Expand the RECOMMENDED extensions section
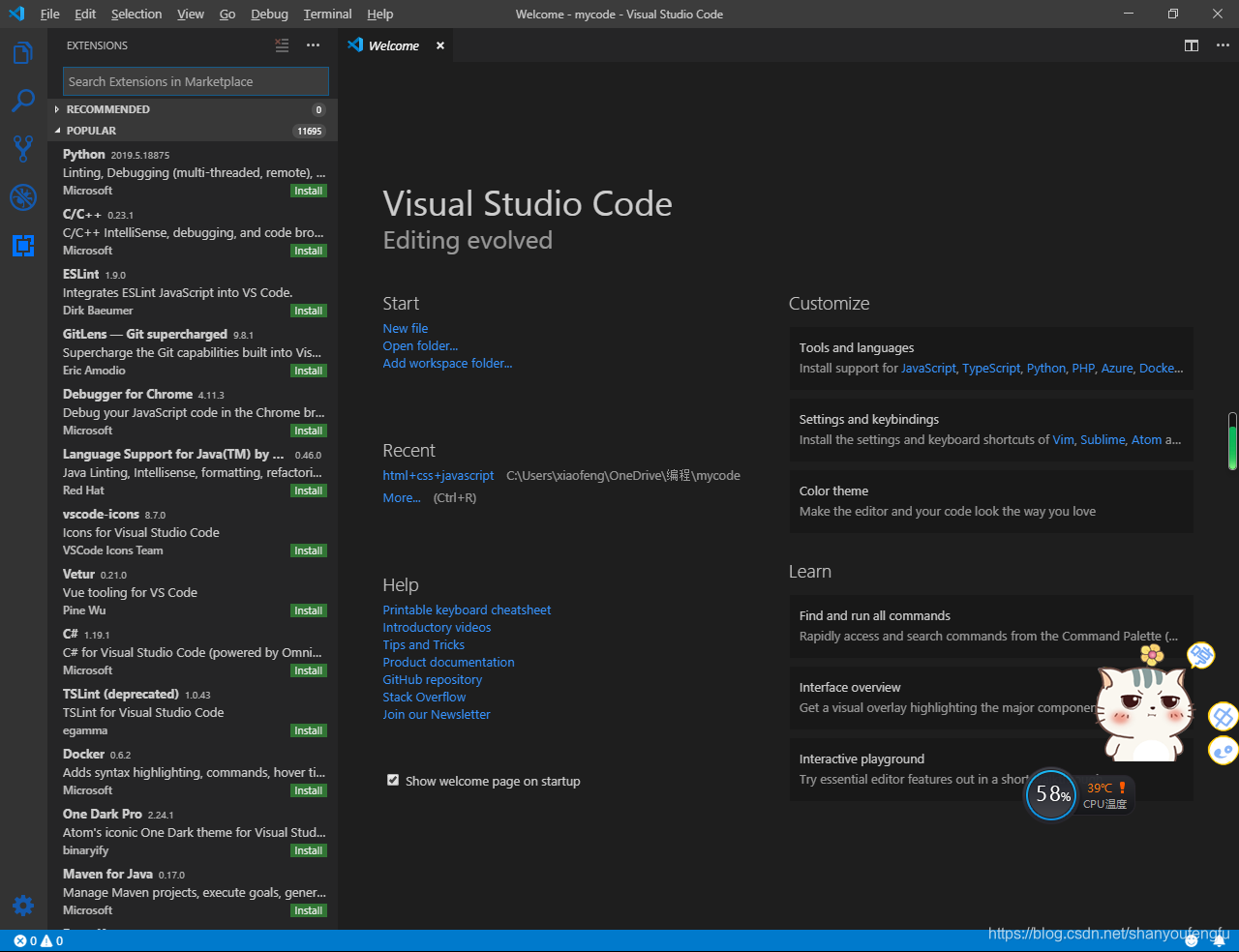 (x=193, y=109)
